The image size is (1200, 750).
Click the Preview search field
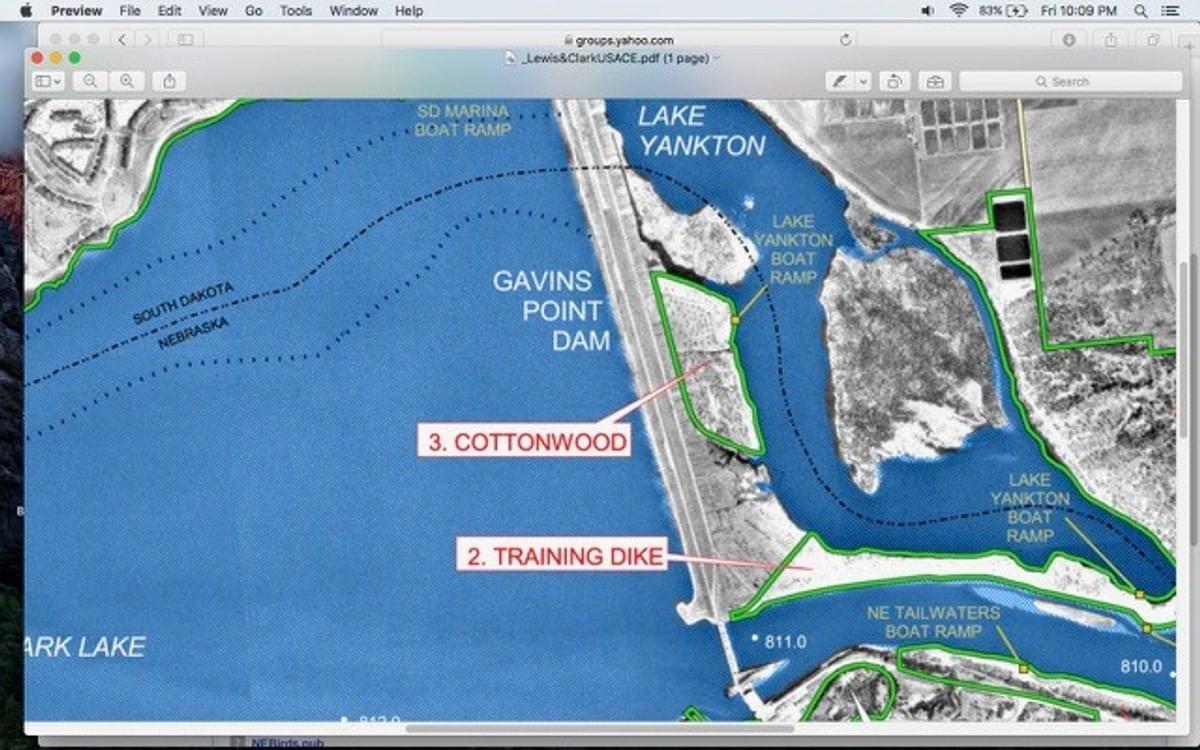pos(1070,81)
